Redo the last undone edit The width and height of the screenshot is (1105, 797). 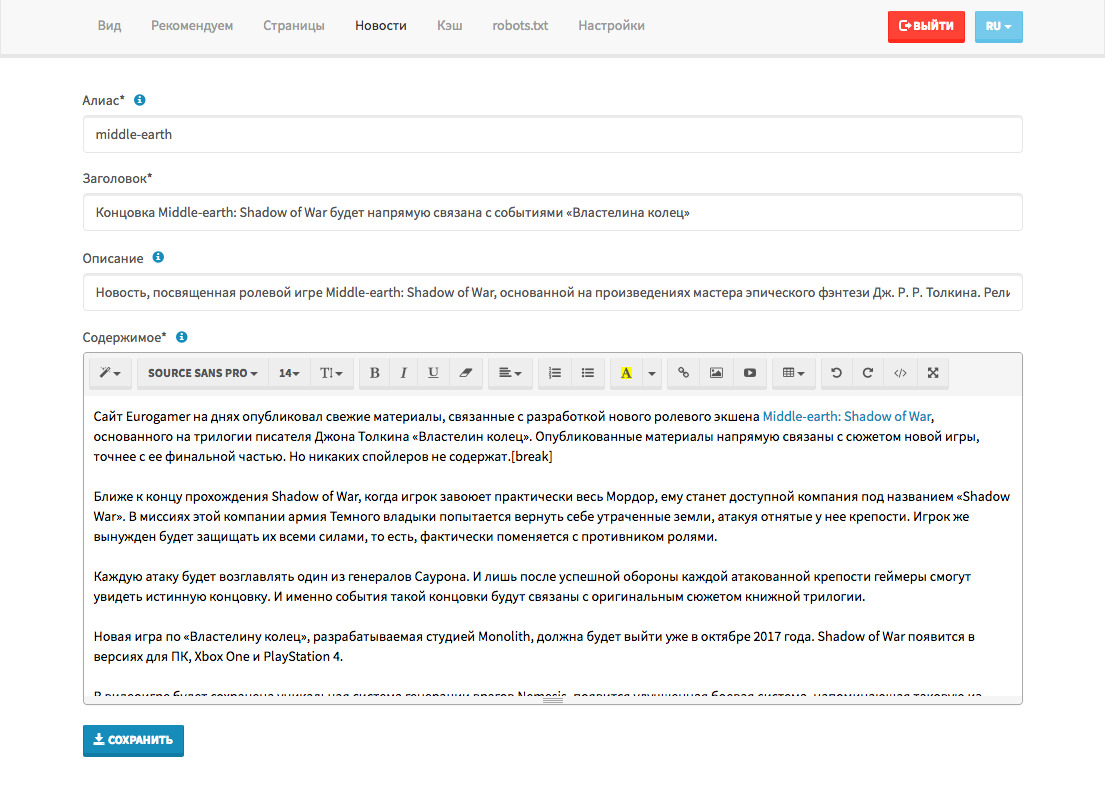click(x=868, y=373)
